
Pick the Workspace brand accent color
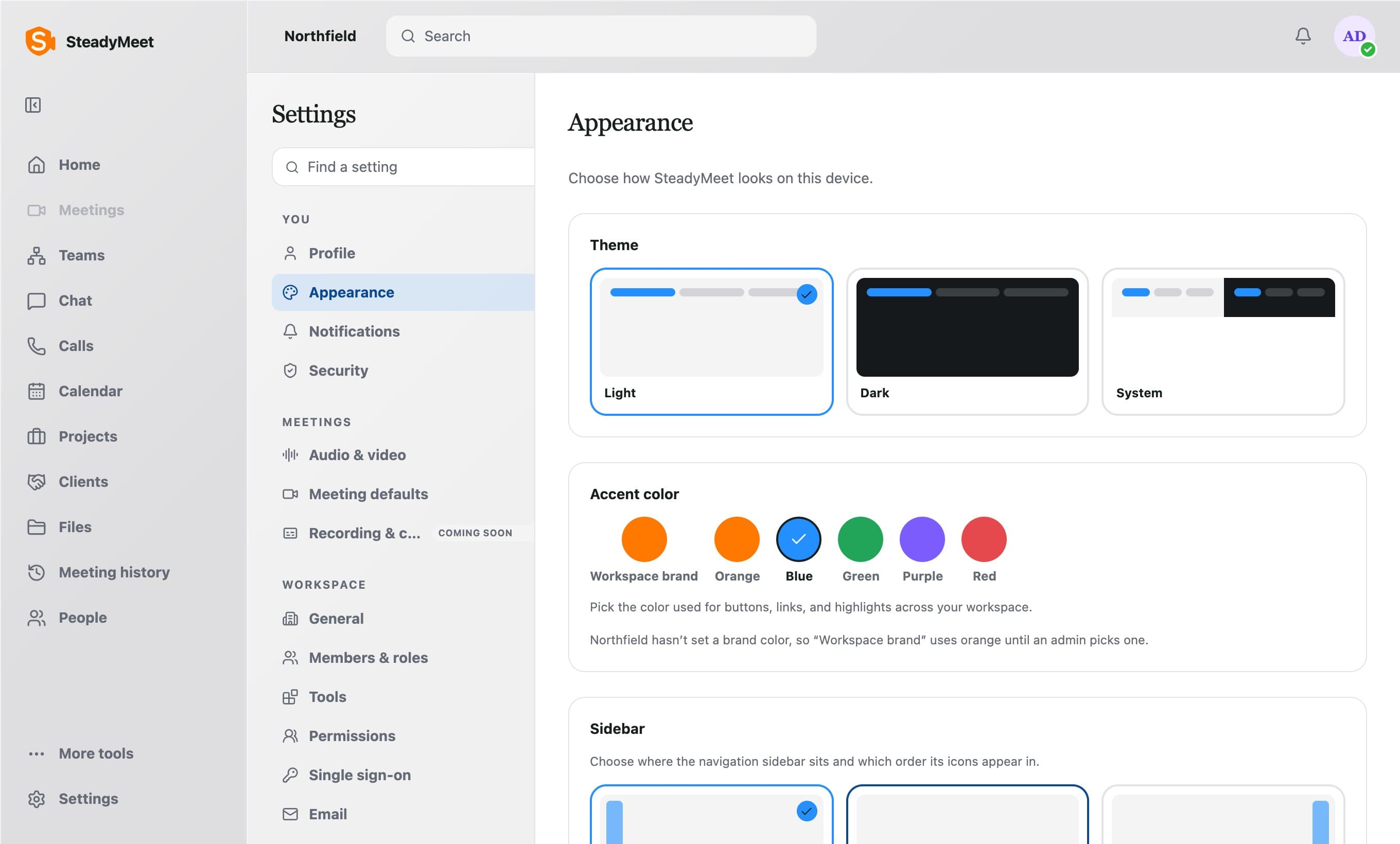(644, 539)
